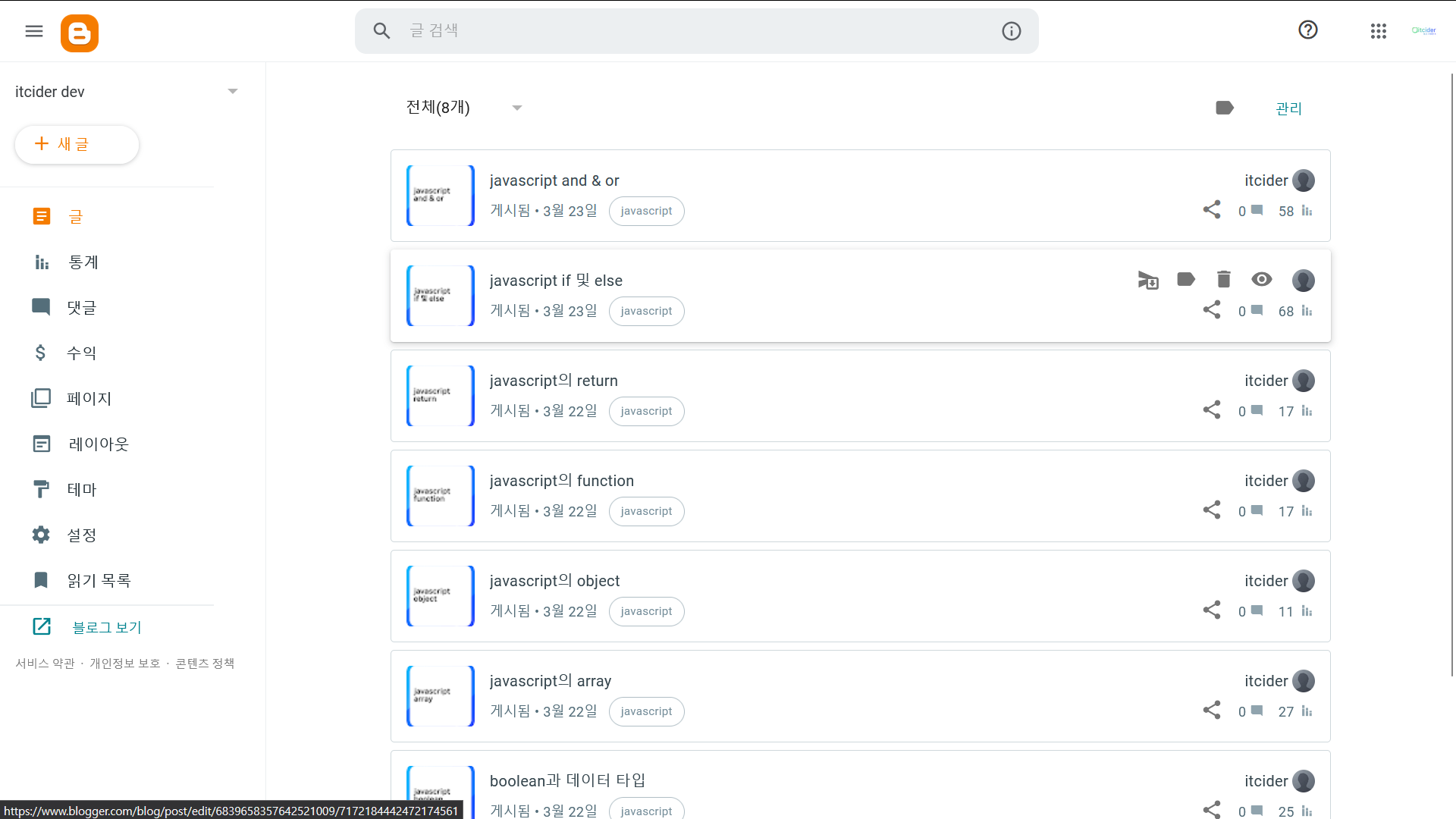Open the hamburger main menu
The height and width of the screenshot is (819, 1456).
pyautogui.click(x=34, y=31)
